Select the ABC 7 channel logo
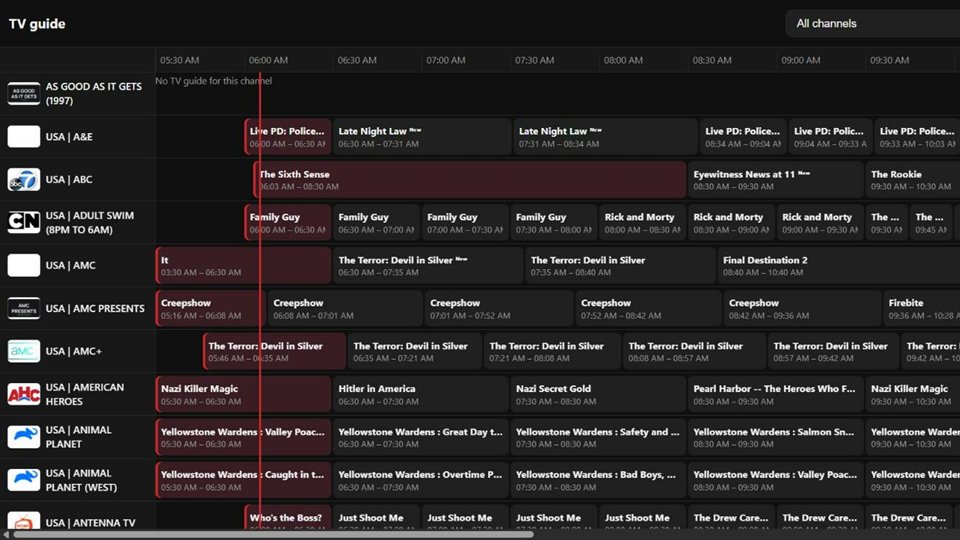This screenshot has height=540, width=960. [x=24, y=179]
